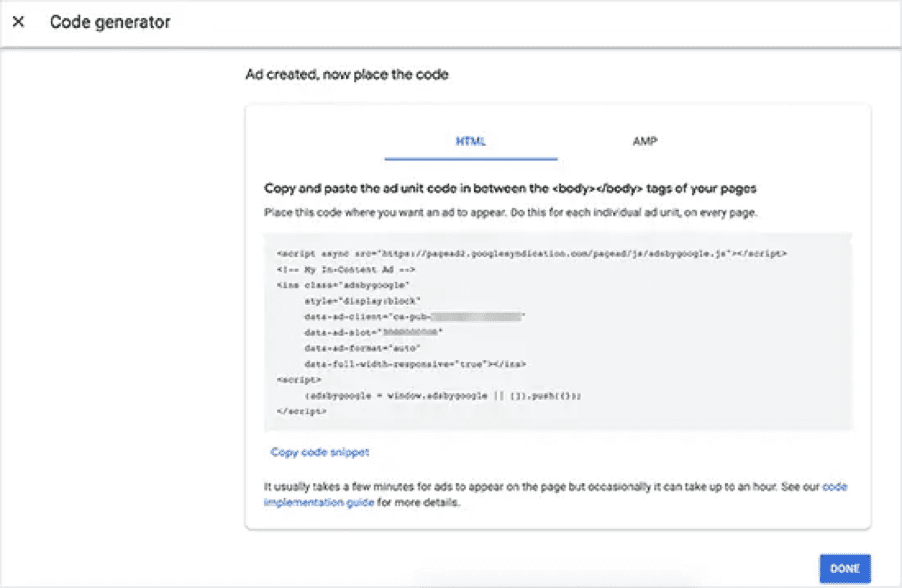Click the 'Ad created, now place the code' heading

click(347, 74)
